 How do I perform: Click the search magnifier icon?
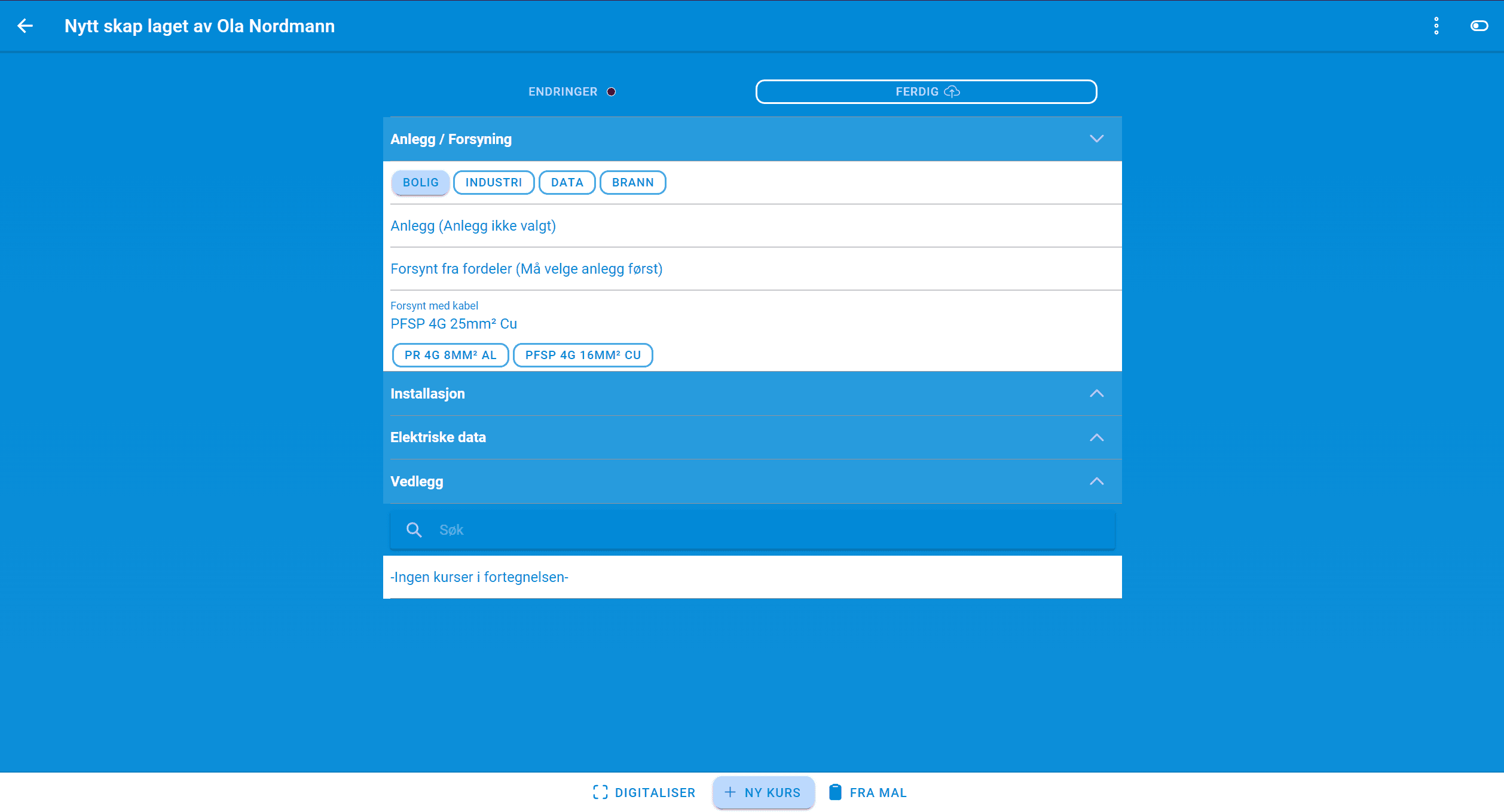click(x=414, y=529)
